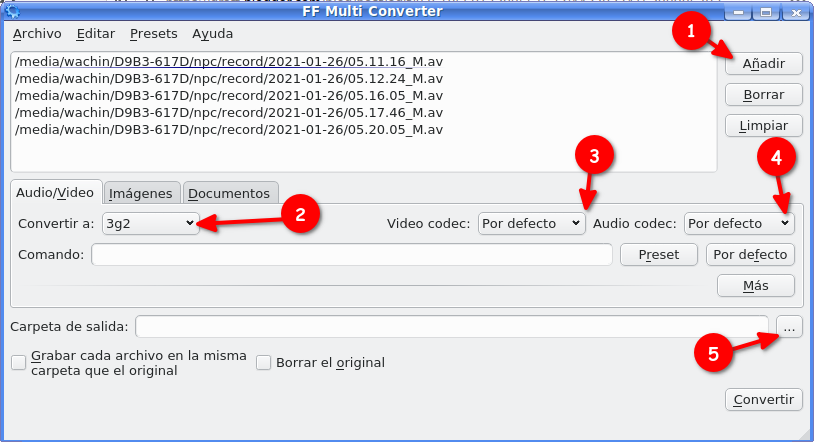Switch to the Audio/Video tab
This screenshot has width=814, height=442.
coord(56,193)
